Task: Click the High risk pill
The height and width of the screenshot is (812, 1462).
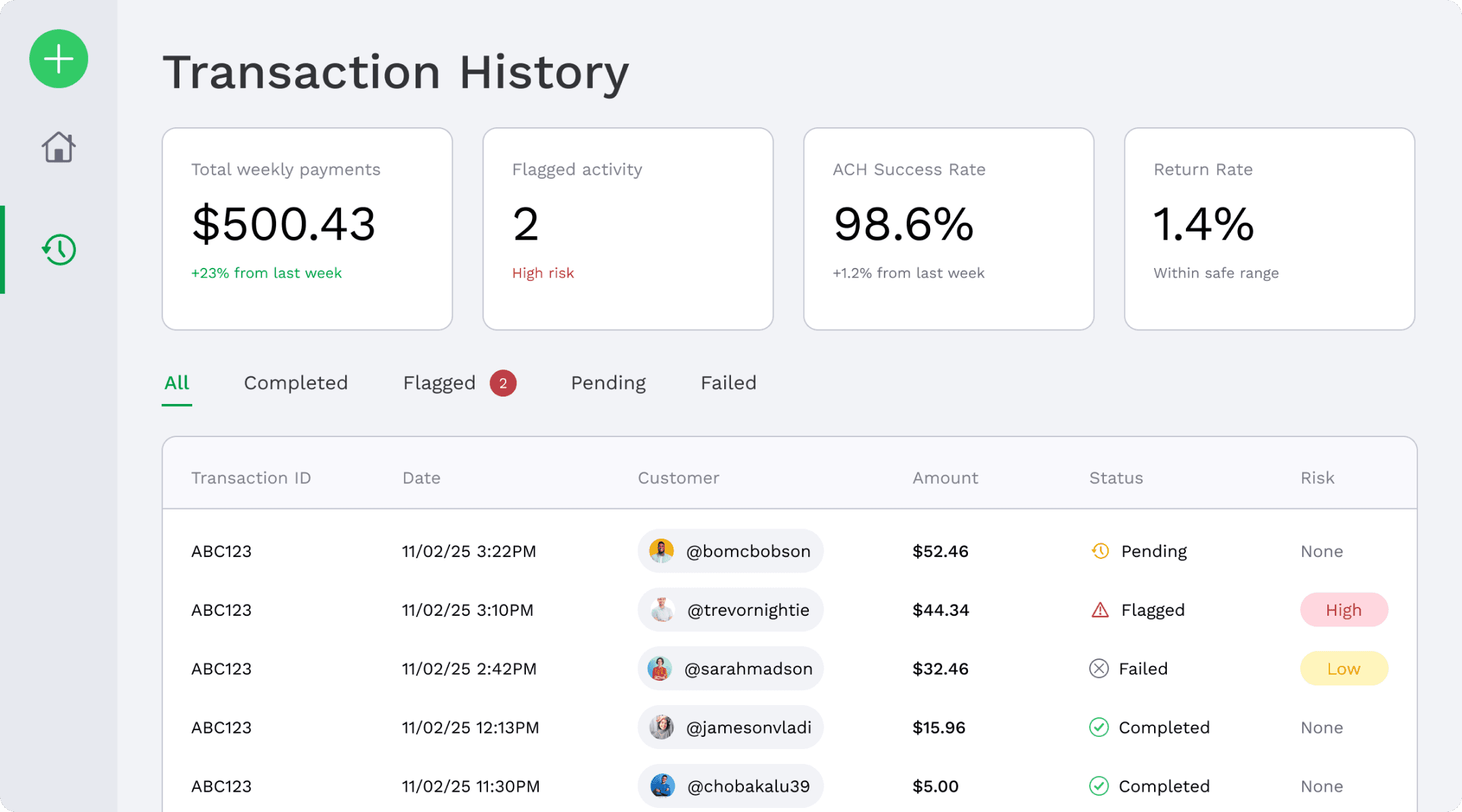Action: pos(1344,610)
